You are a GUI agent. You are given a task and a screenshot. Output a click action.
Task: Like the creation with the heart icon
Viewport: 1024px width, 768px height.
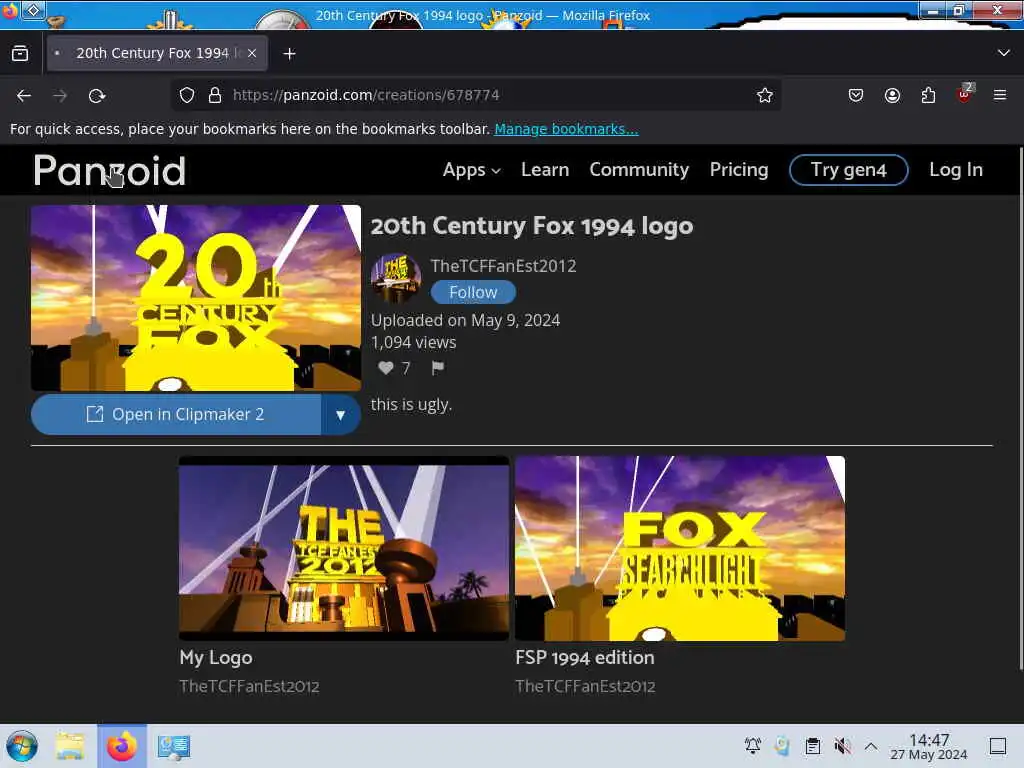[x=386, y=368]
